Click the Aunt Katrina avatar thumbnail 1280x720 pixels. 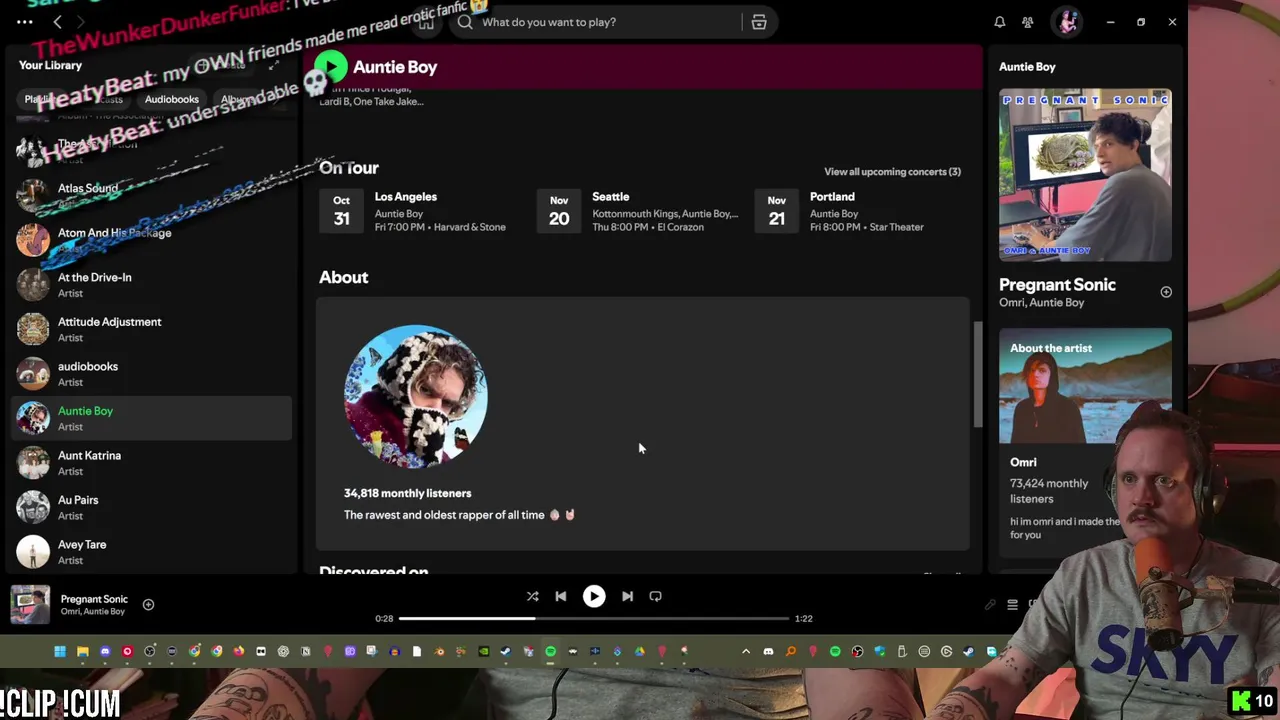(33, 462)
